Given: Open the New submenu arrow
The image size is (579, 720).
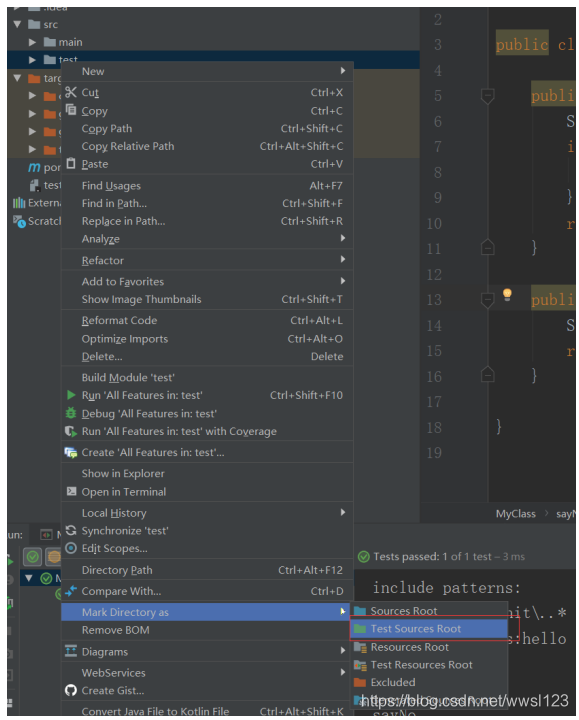Looking at the screenshot, I should (343, 71).
